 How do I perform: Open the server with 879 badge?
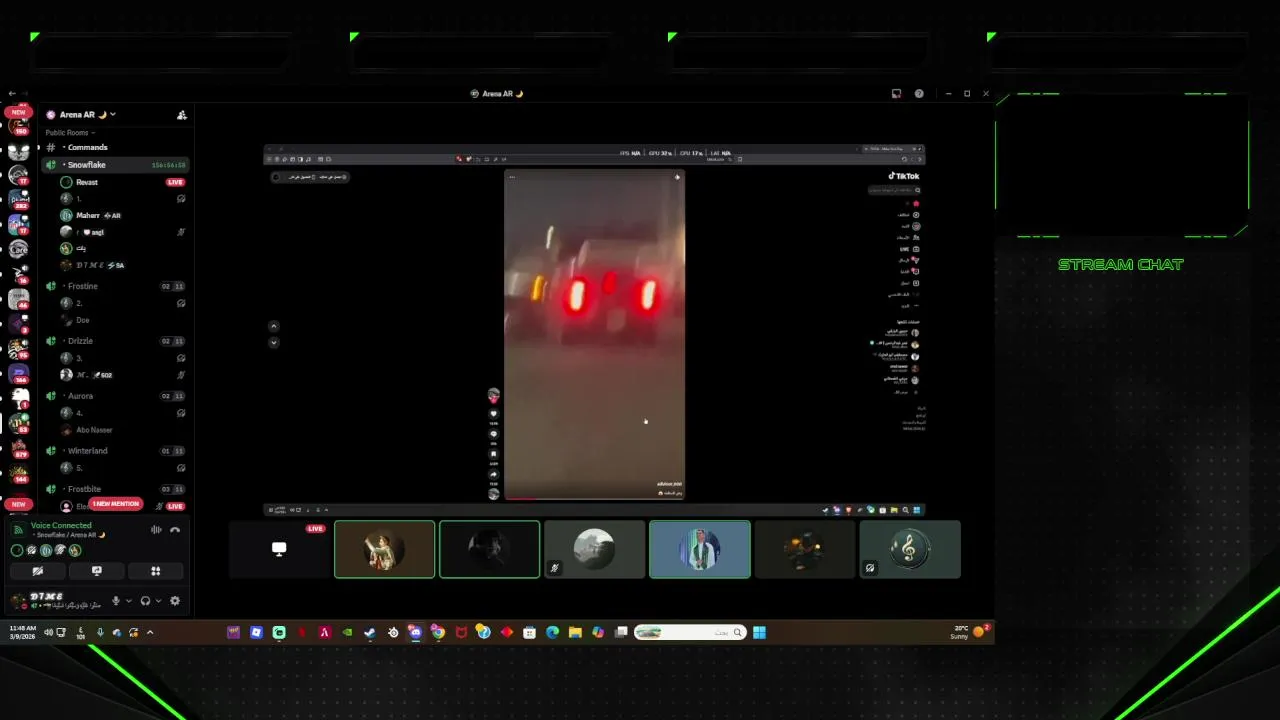point(19,447)
